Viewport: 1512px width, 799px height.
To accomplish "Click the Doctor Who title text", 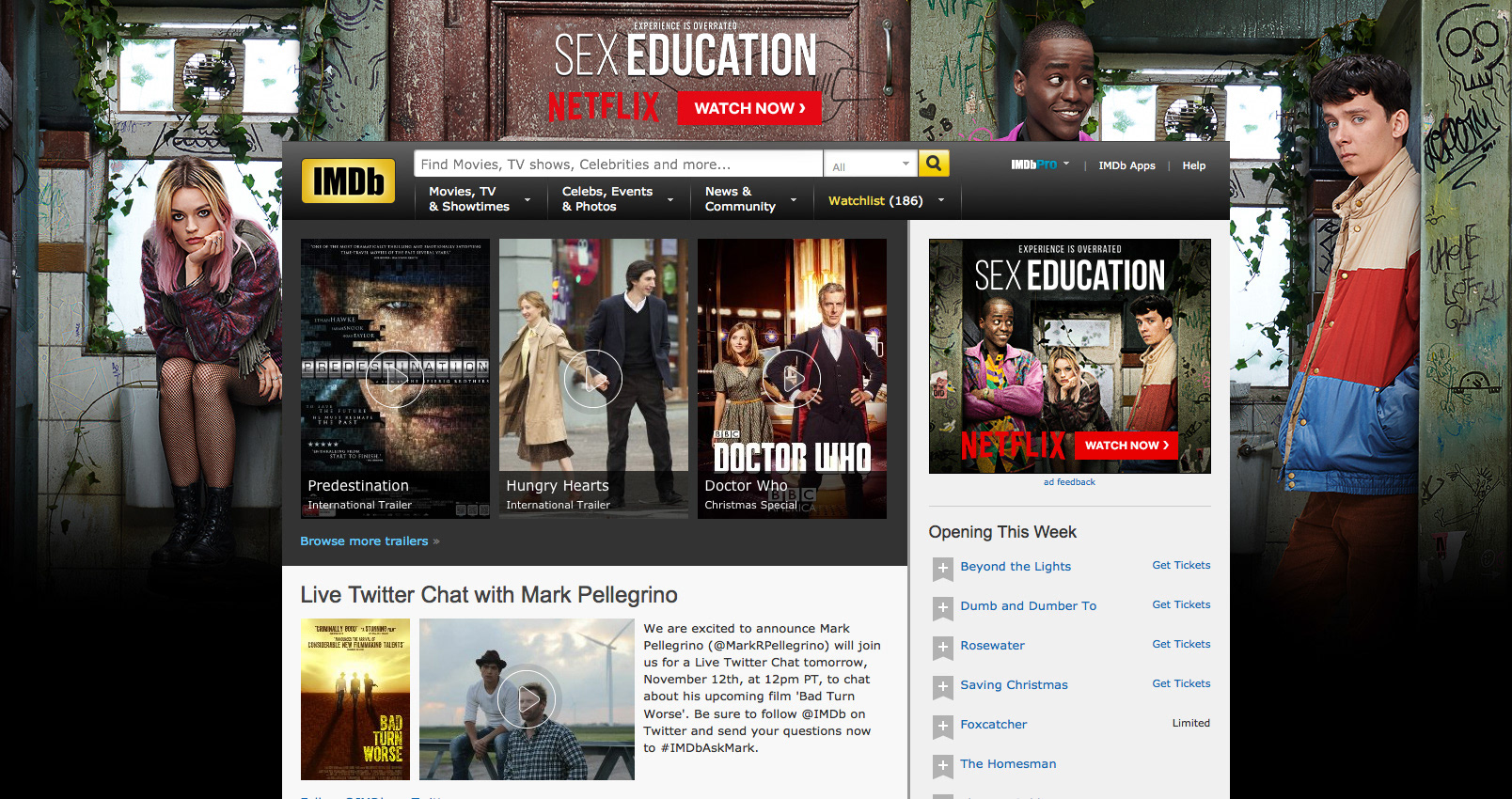I will pyautogui.click(x=746, y=486).
